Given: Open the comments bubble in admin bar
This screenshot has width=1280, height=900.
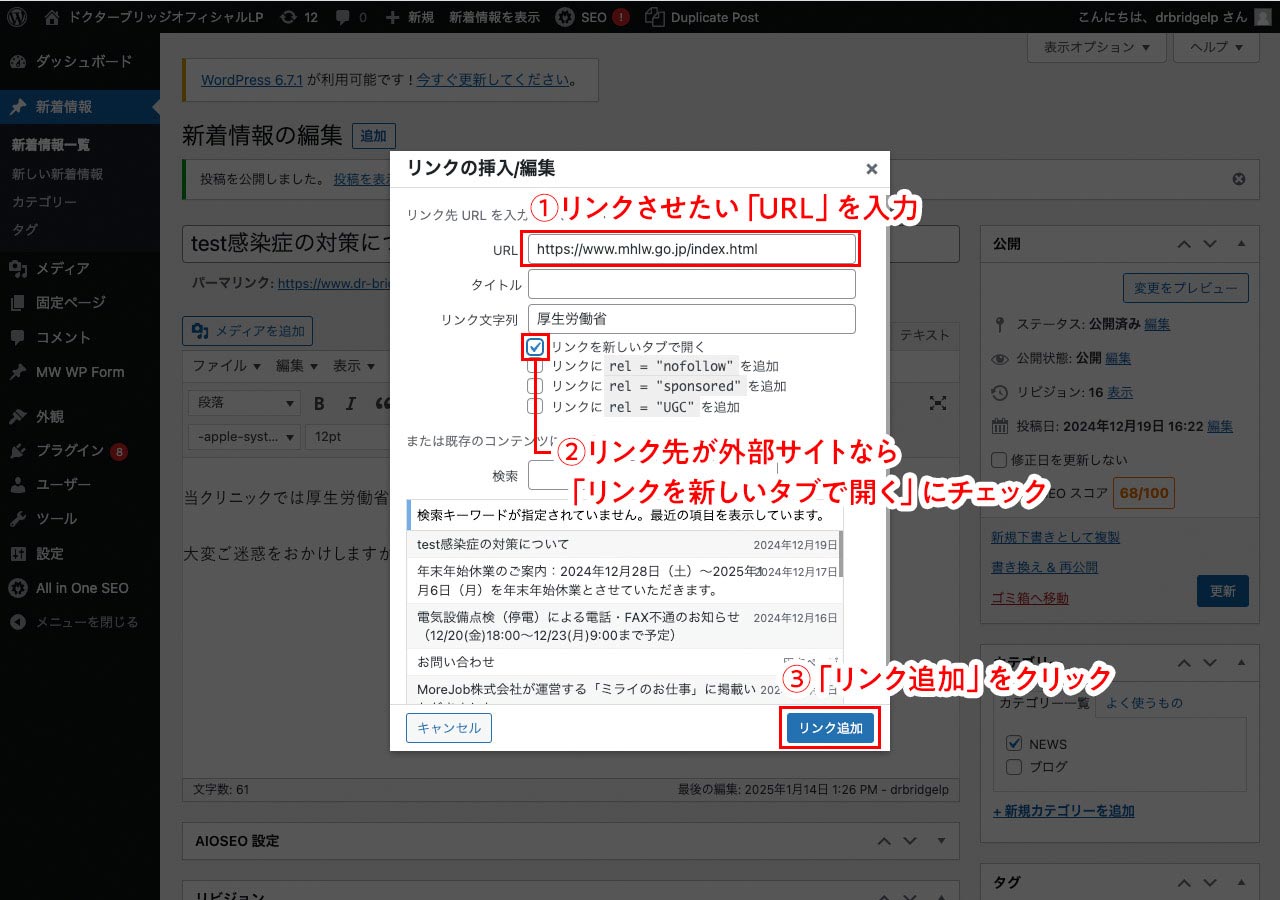Looking at the screenshot, I should pyautogui.click(x=351, y=17).
